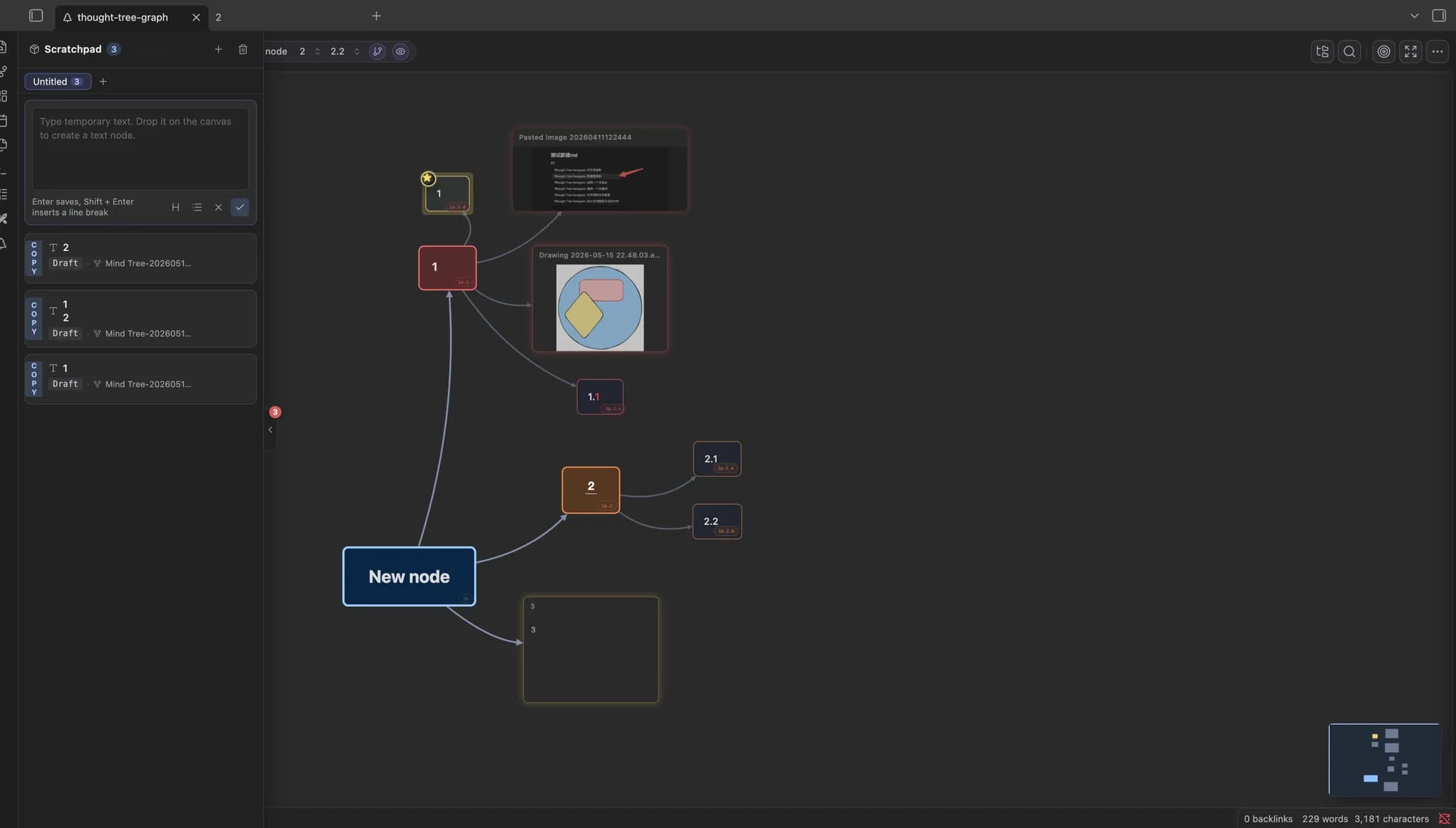Screen dimensions: 1456x828
Task: Toggle the right sidebar panel icon
Action: [1438, 16]
